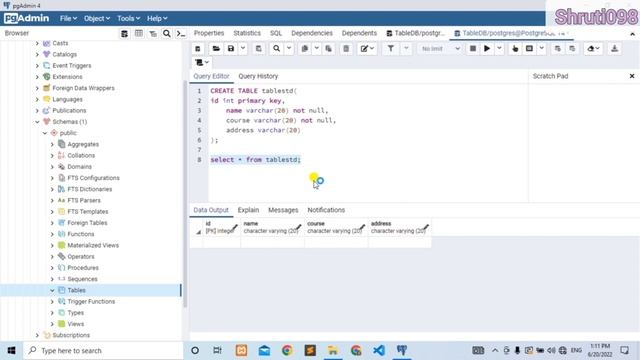640x360 pixels.
Task: Switch to the SQL tab
Action: pos(276,33)
